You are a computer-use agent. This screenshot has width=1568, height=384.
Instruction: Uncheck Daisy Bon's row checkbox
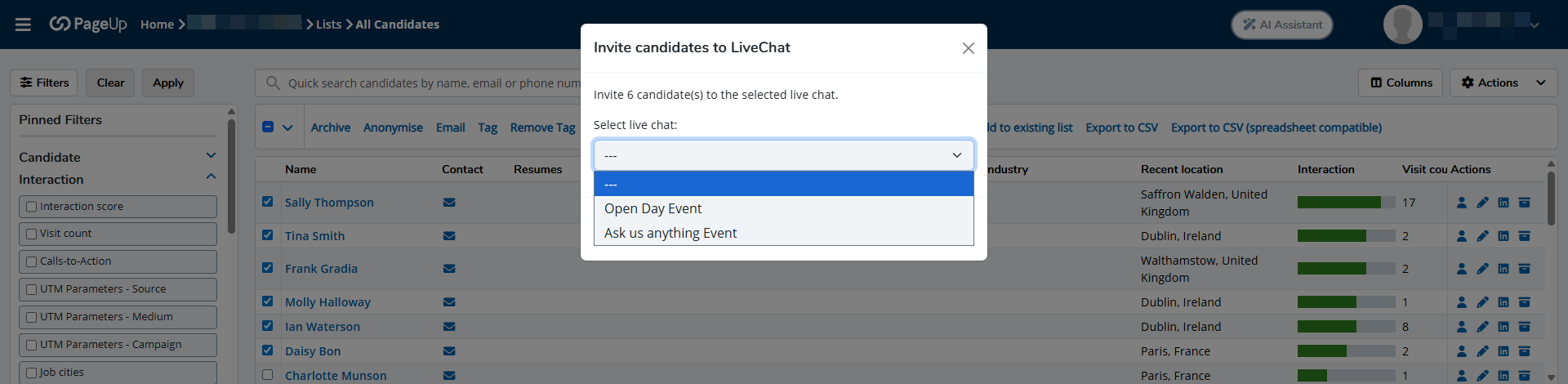[x=267, y=351]
